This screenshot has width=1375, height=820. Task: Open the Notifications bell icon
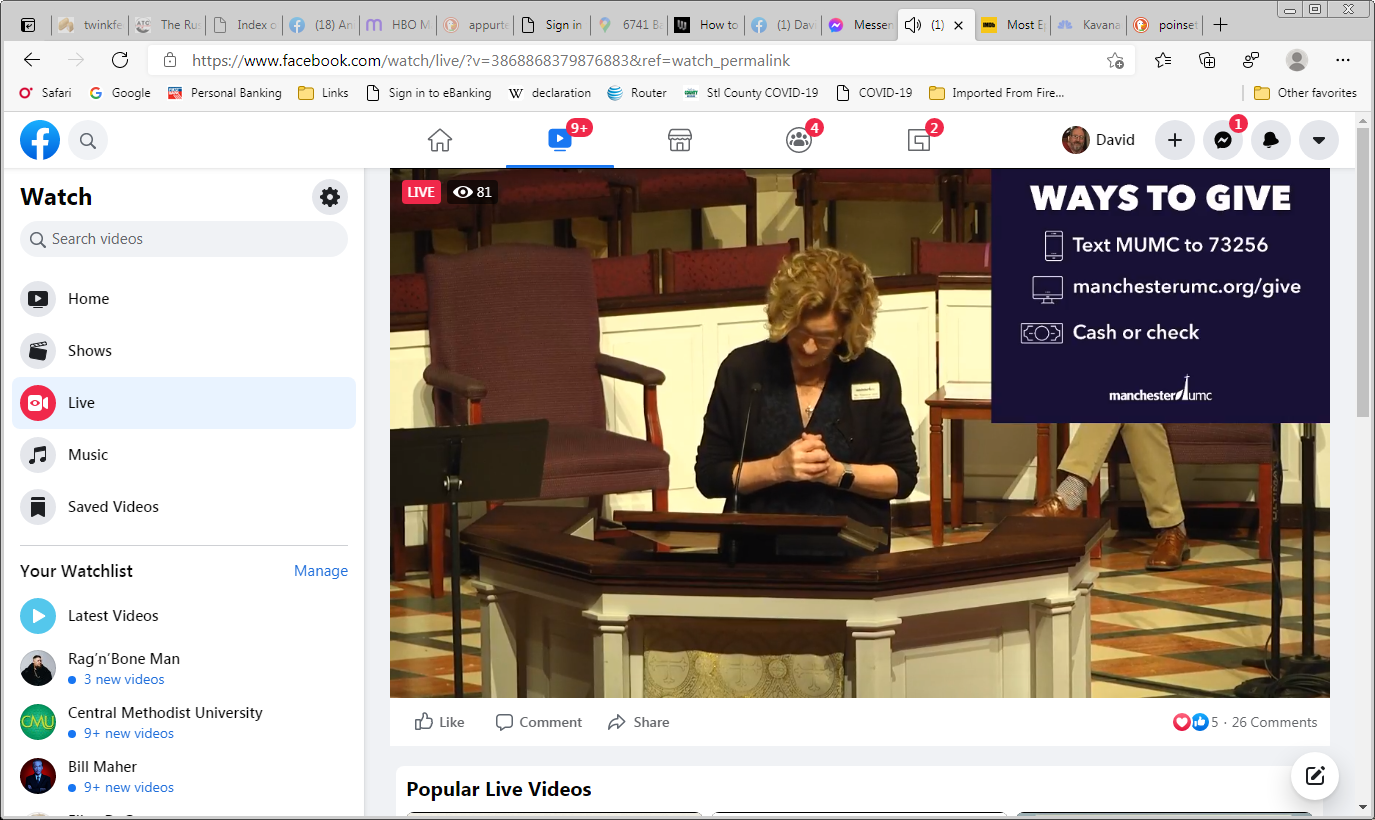pos(1270,140)
